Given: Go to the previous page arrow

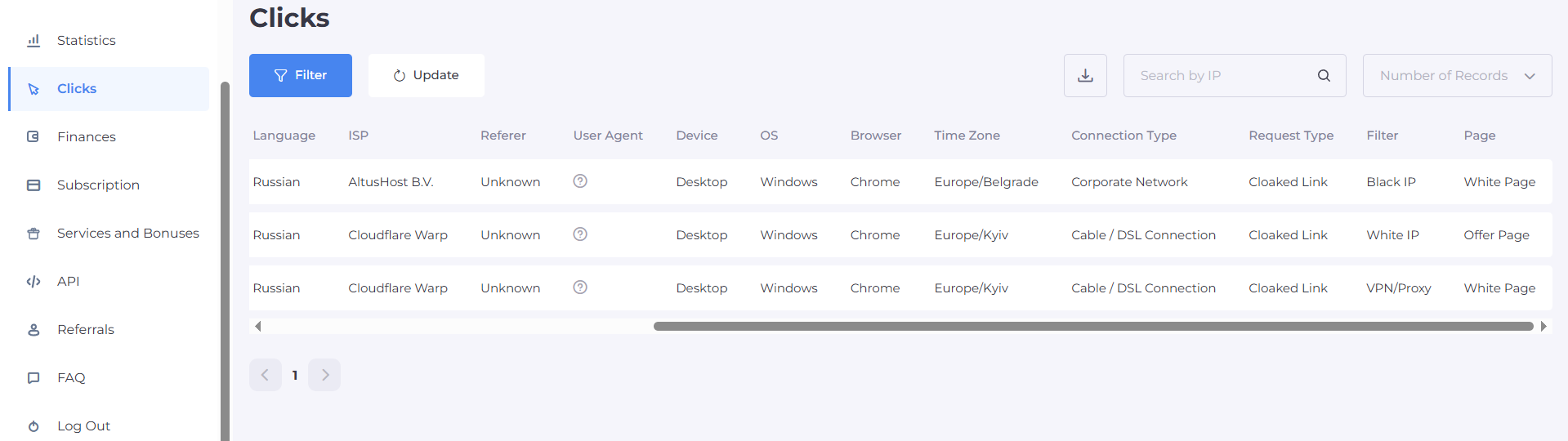Looking at the screenshot, I should (x=265, y=375).
